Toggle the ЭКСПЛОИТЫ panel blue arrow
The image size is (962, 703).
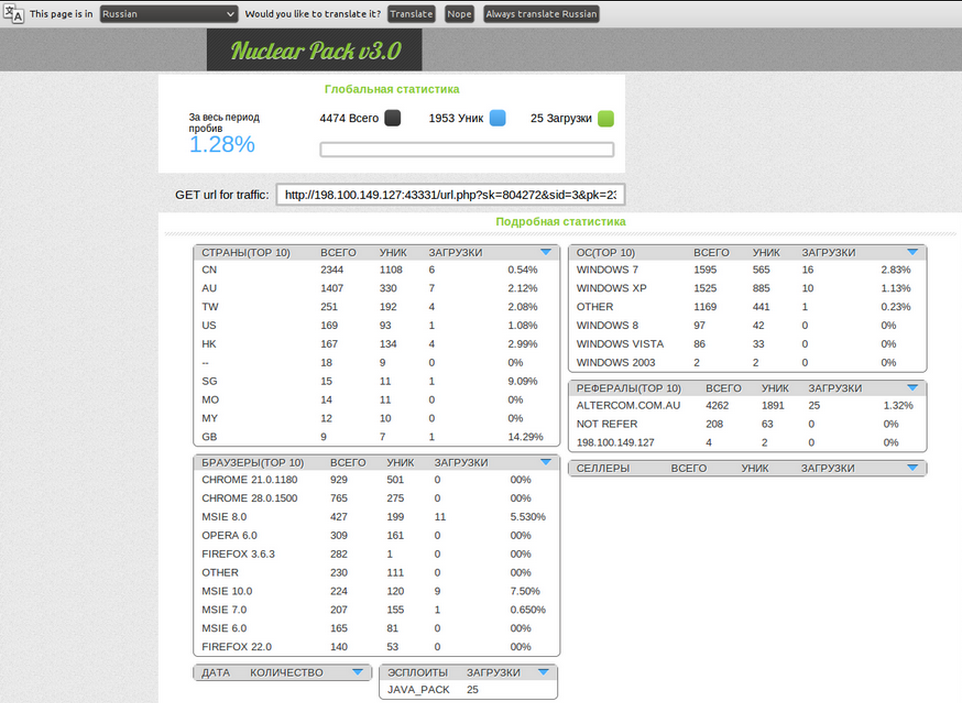543,673
